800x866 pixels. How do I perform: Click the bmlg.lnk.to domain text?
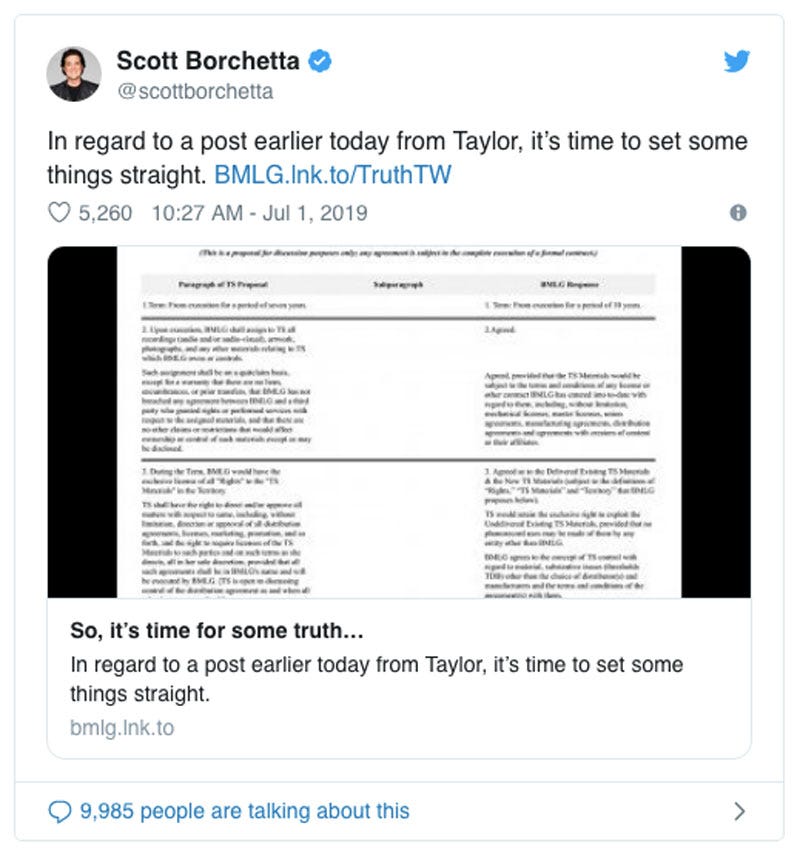[122, 728]
